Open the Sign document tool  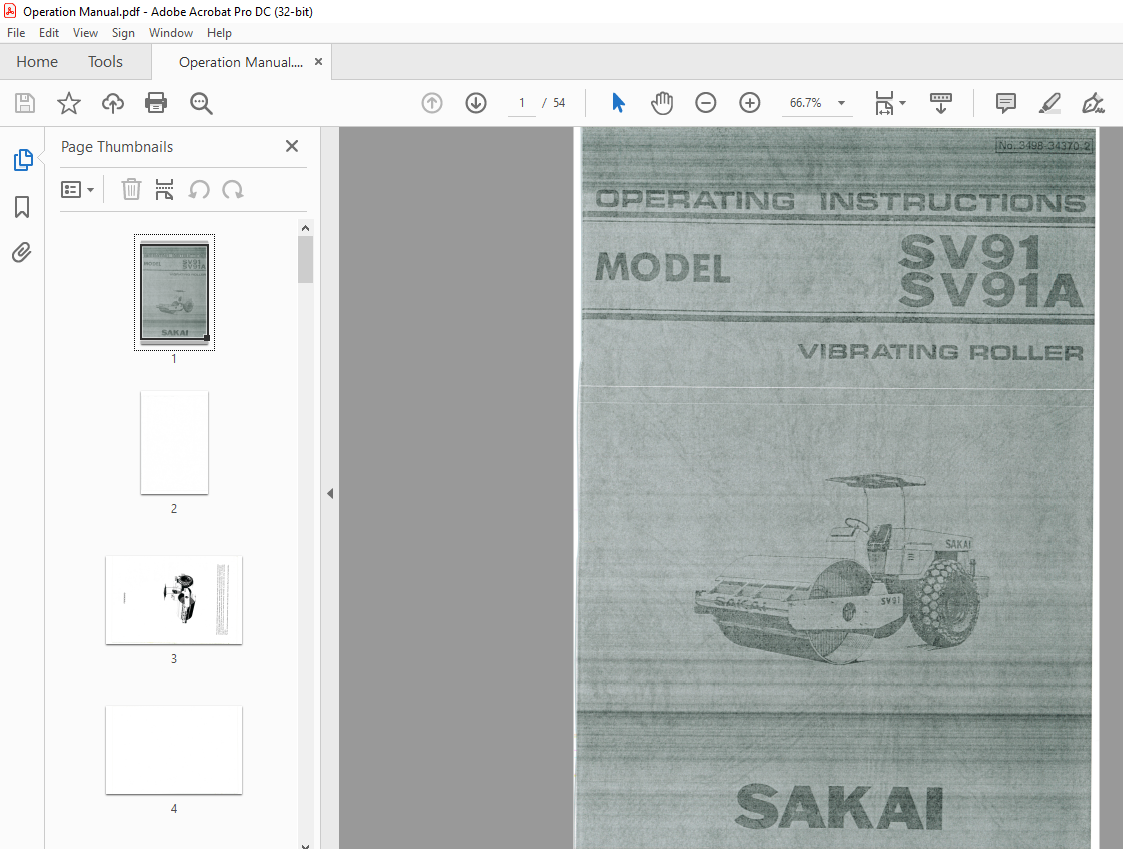[x=1093, y=103]
